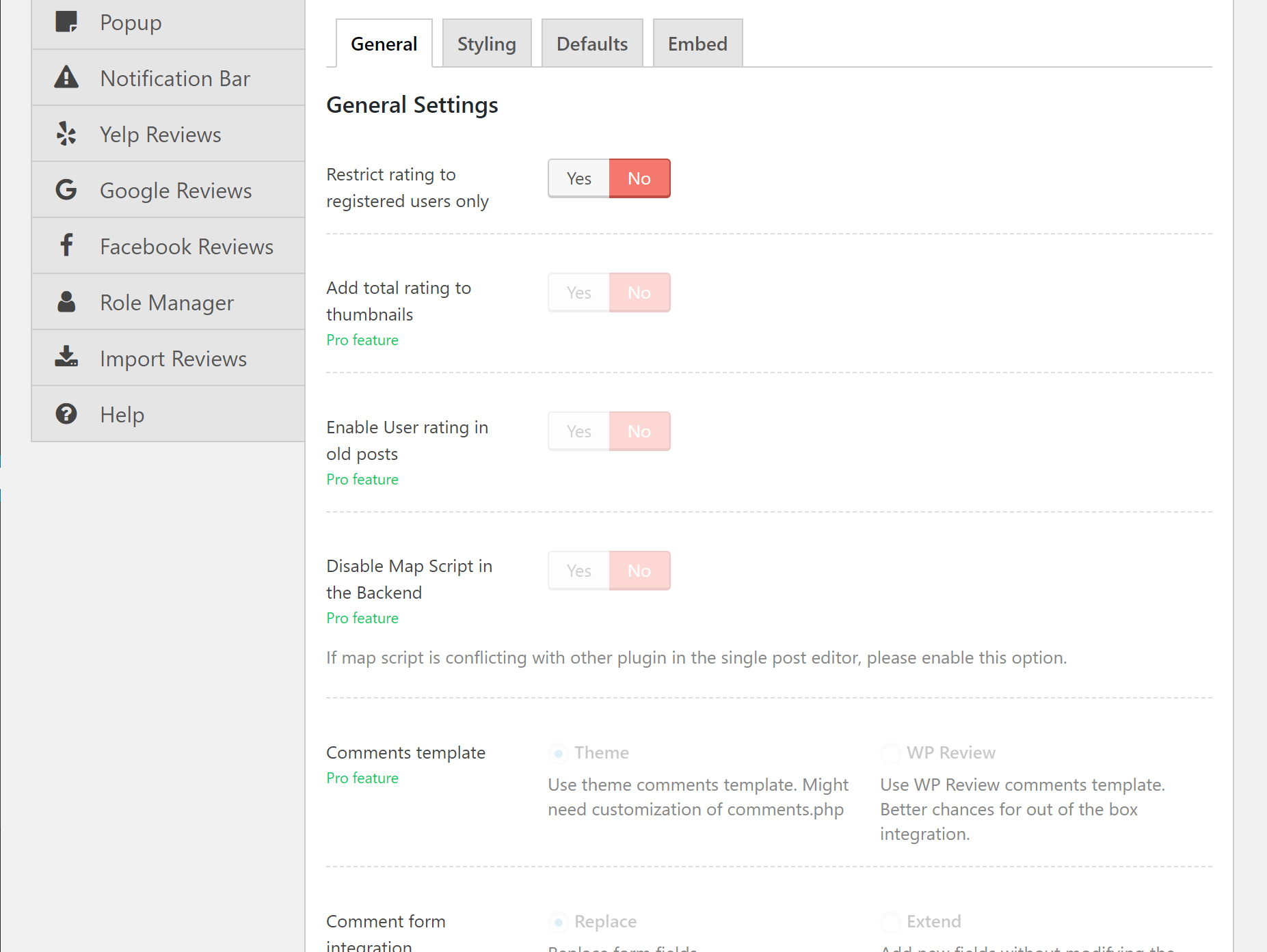1267x952 pixels.
Task: Choose Extend for comment form integration
Action: point(891,922)
